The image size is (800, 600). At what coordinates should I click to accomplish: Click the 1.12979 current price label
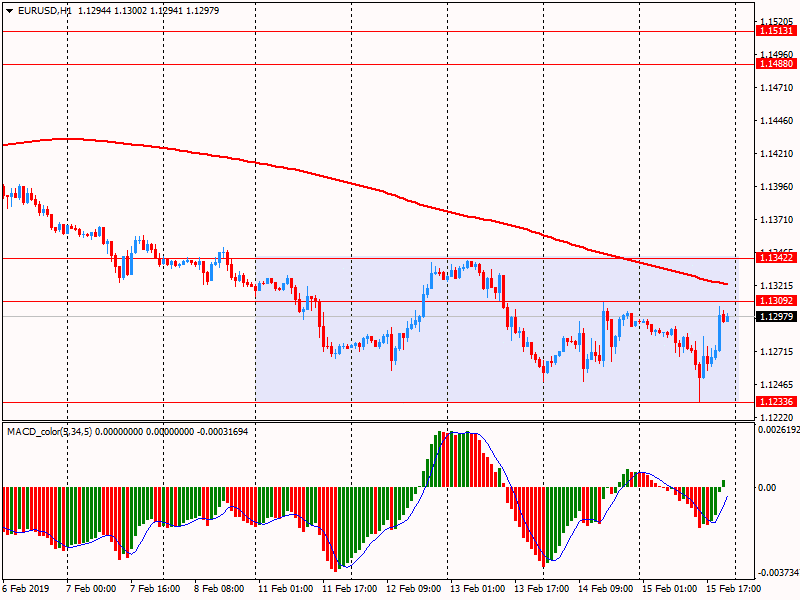(777, 317)
